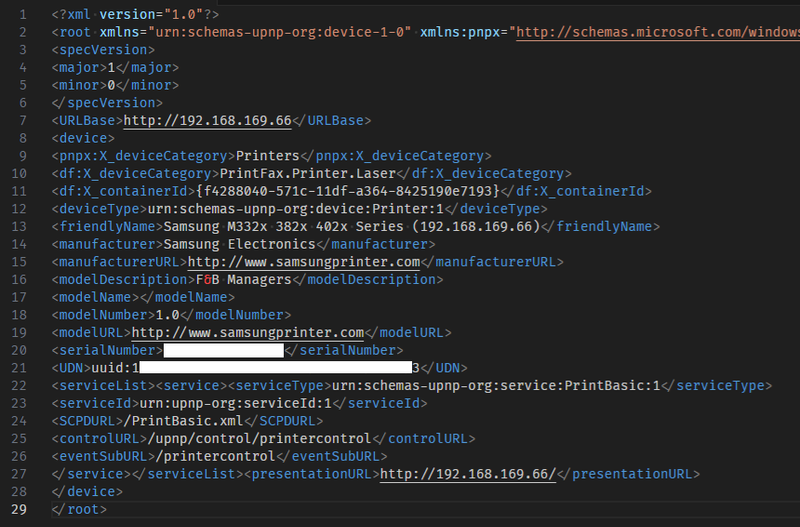
Task: Click the opening 'specVersion' tag on line 3
Action: (103, 50)
